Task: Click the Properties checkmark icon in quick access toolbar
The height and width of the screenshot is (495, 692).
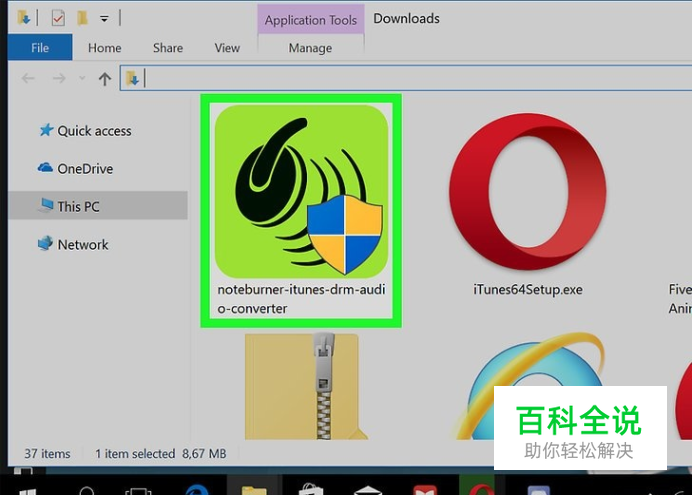Action: [58, 18]
